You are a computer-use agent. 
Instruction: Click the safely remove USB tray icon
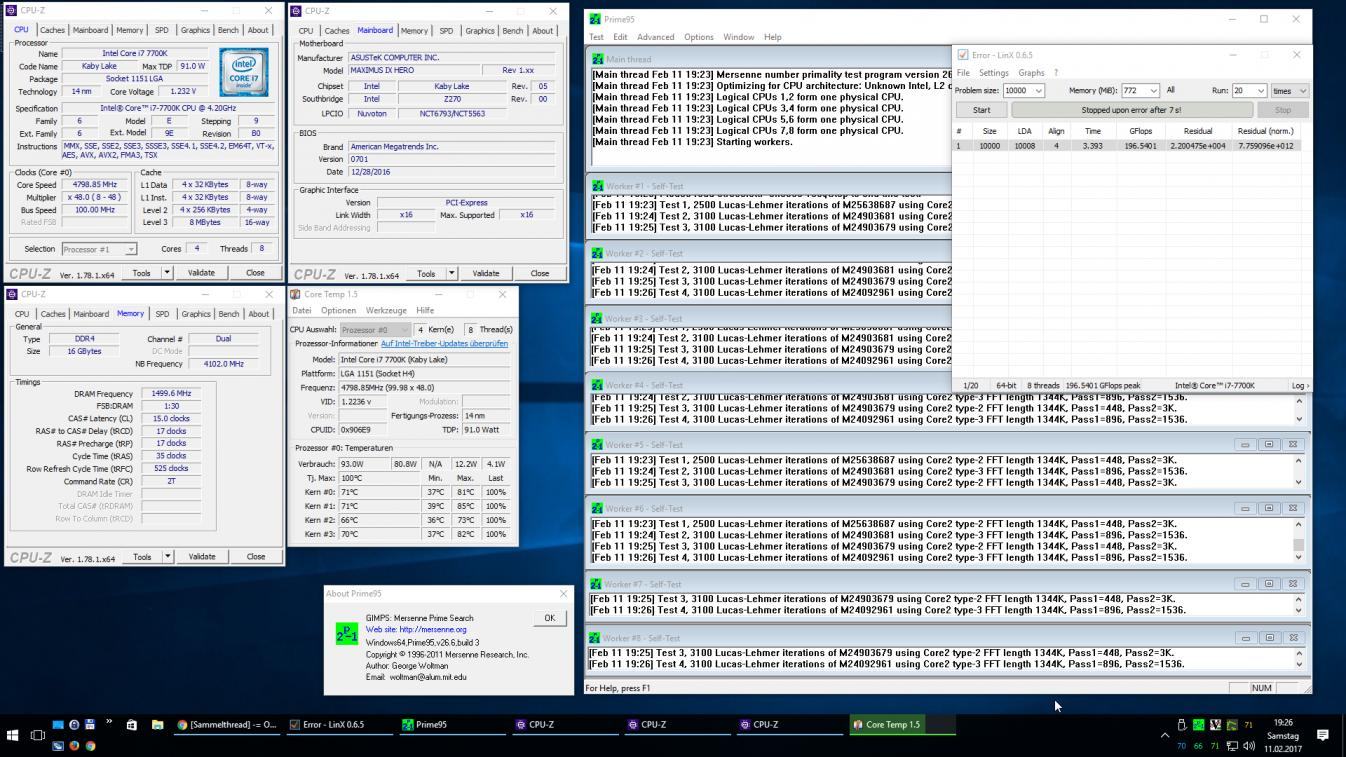[1181, 725]
